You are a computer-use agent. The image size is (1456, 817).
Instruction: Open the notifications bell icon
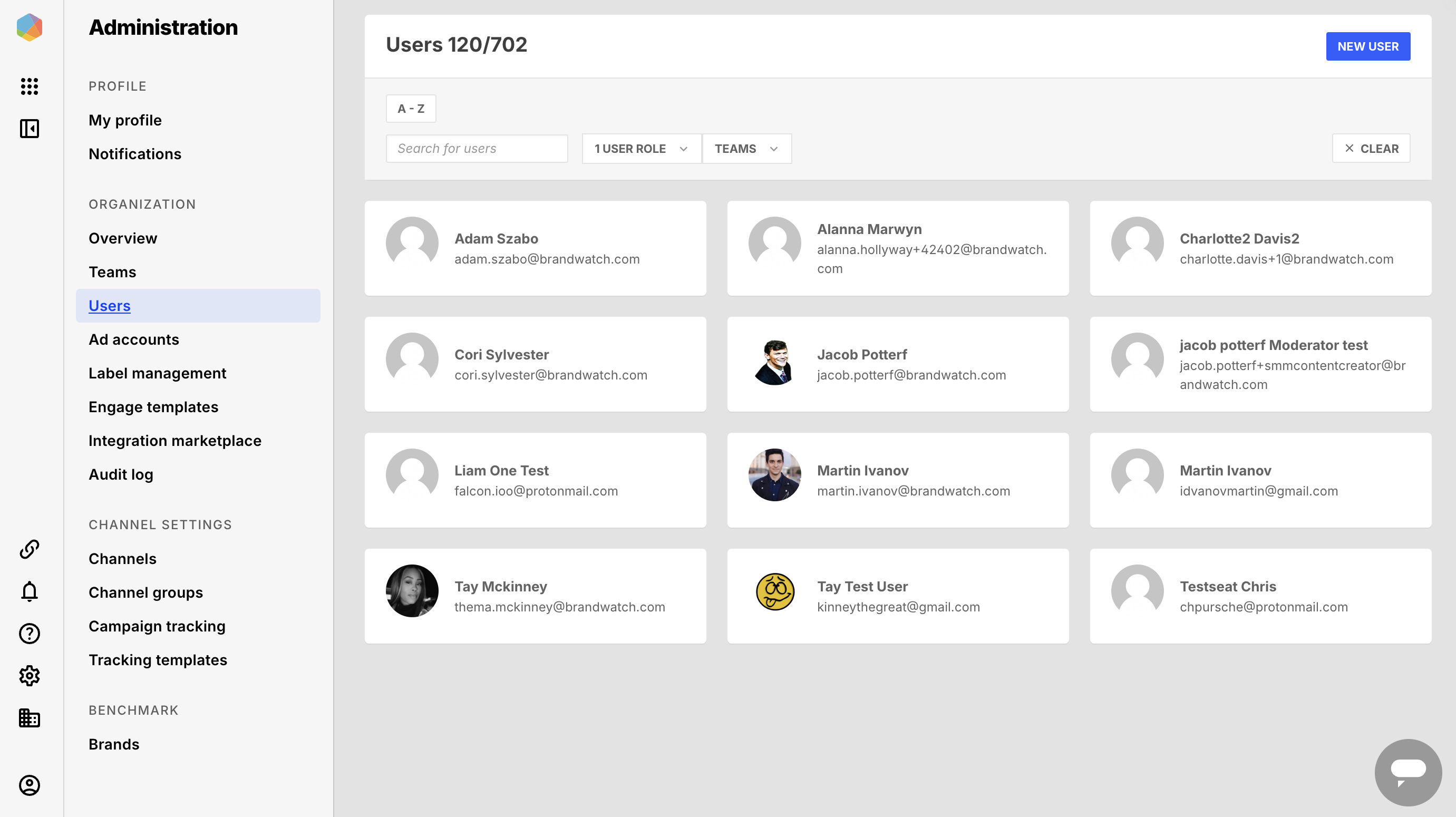30,591
